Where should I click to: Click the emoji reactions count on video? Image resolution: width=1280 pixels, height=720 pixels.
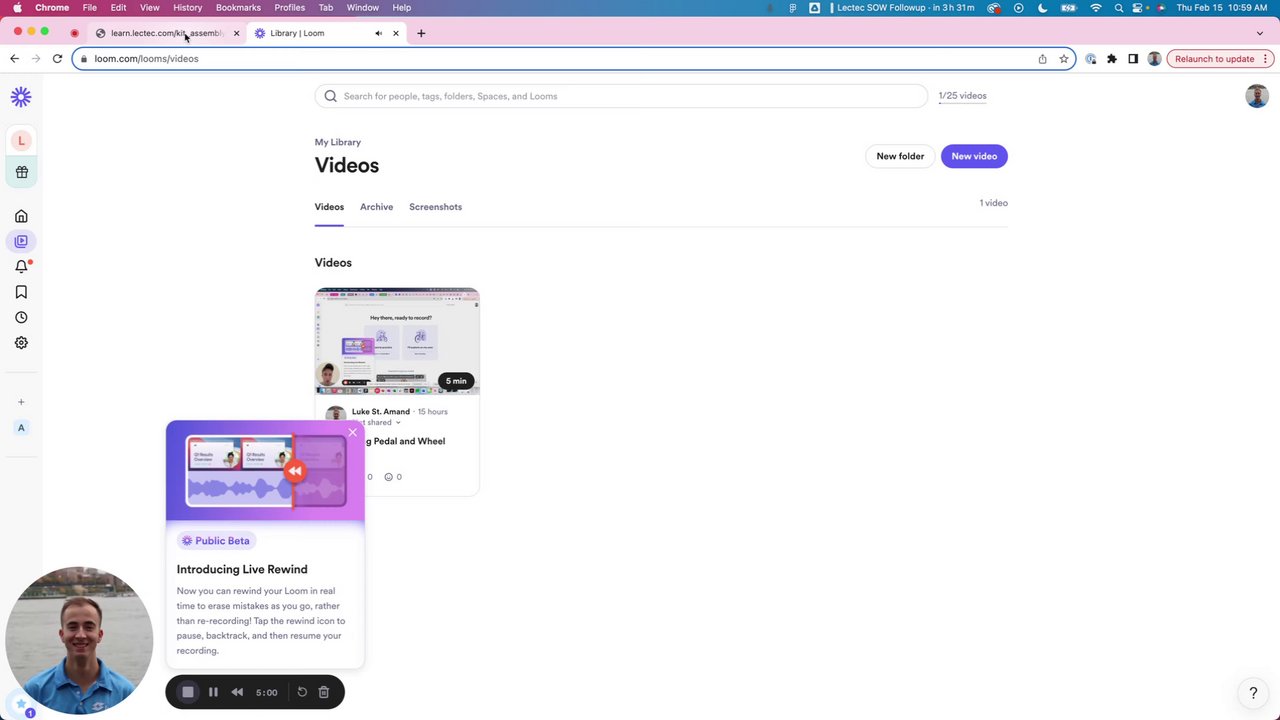pos(393,477)
